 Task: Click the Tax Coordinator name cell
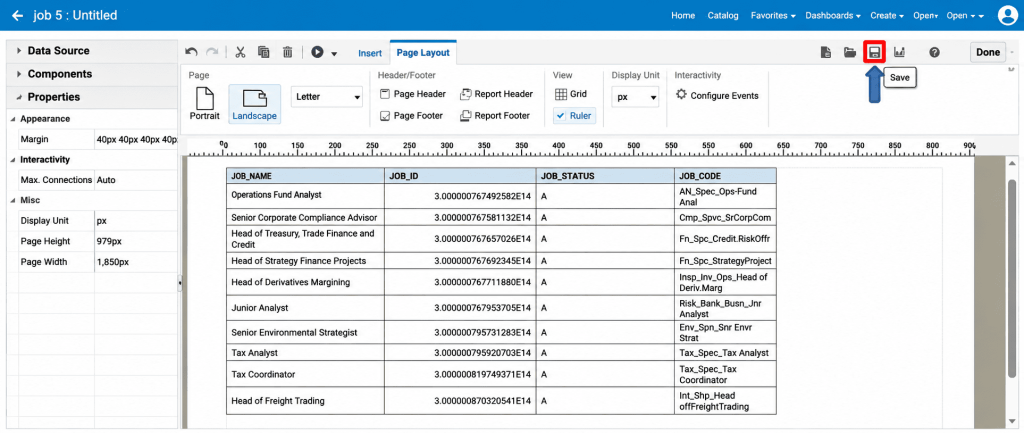[305, 374]
